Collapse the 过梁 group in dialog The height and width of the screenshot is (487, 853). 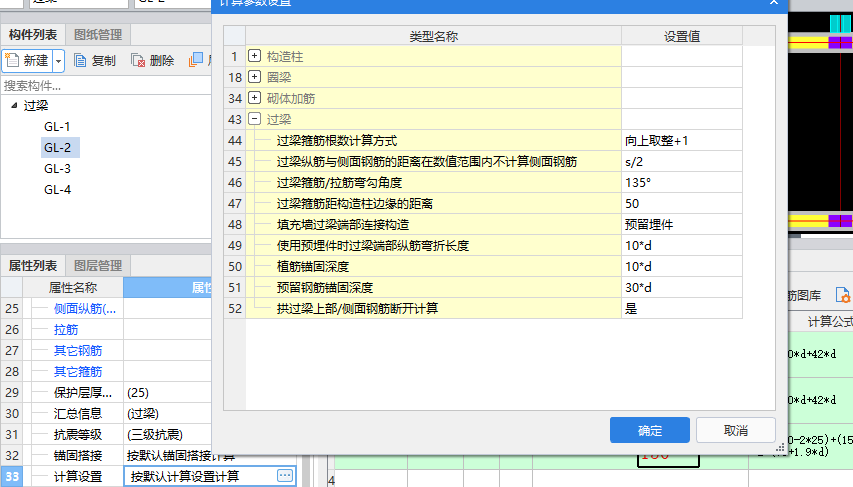(x=254, y=119)
